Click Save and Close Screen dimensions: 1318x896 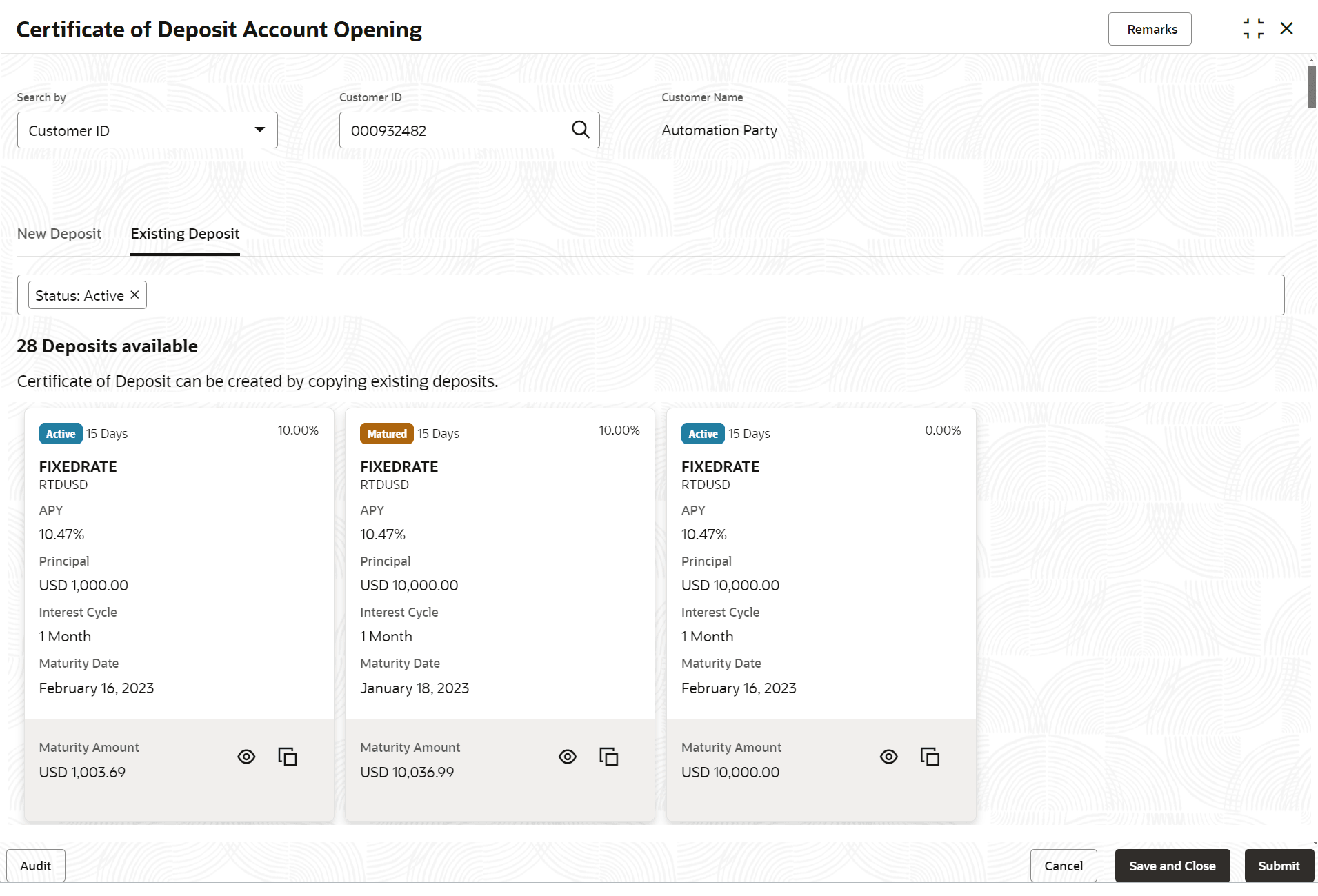1172,866
